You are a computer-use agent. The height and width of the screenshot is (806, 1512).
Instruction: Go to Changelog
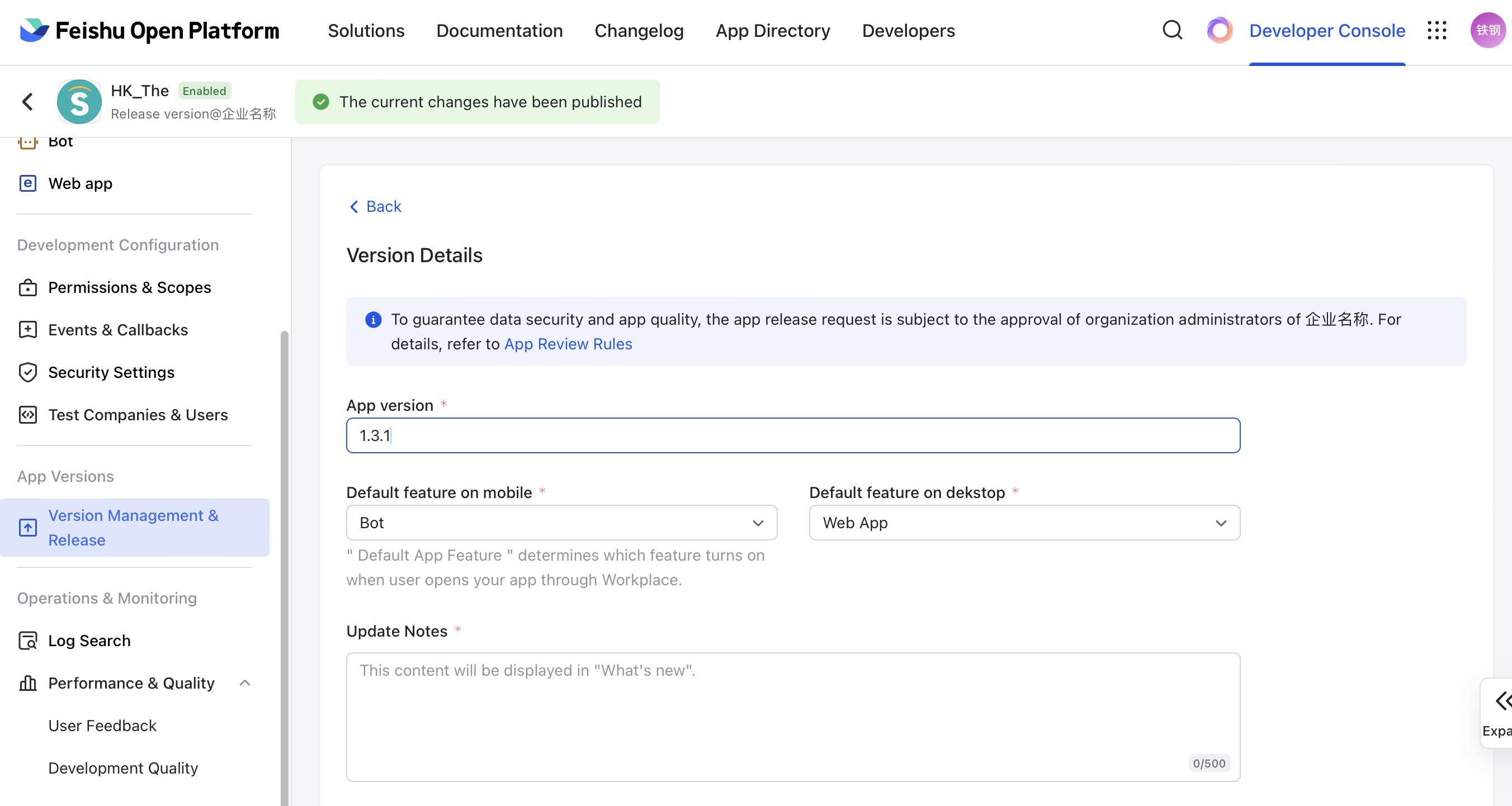pyautogui.click(x=639, y=31)
